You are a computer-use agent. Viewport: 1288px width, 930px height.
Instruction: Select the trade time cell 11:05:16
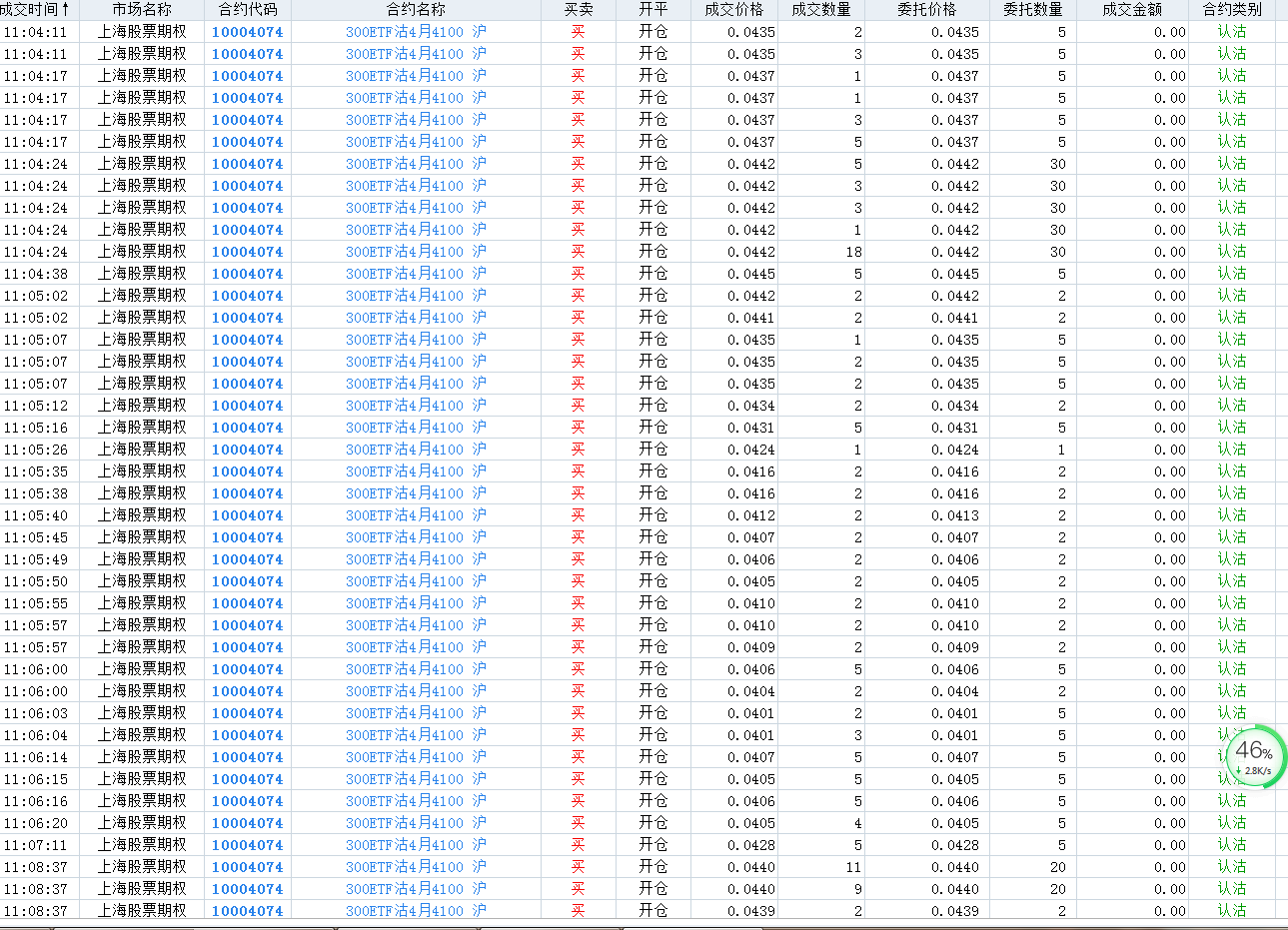pyautogui.click(x=36, y=428)
